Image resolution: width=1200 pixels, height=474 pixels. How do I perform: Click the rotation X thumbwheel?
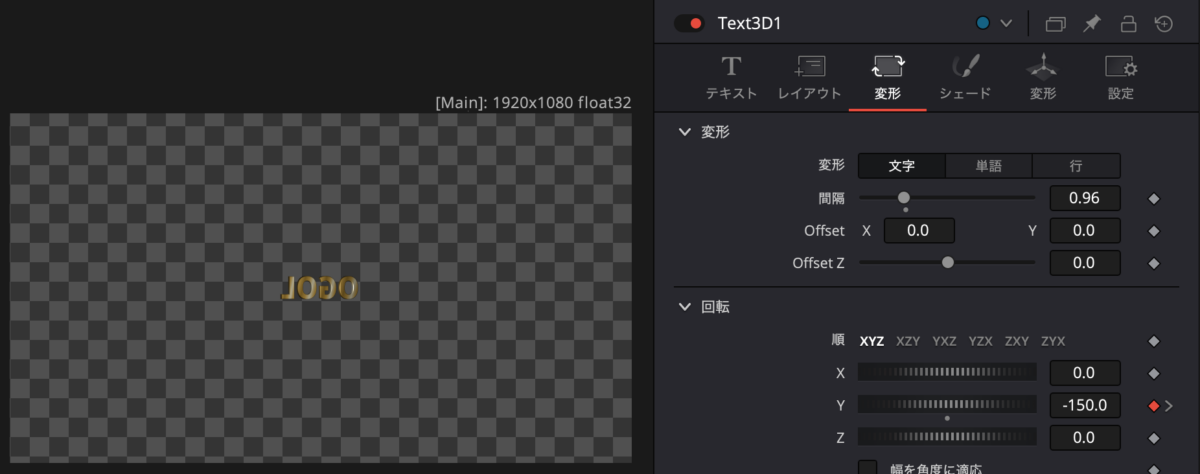[947, 373]
